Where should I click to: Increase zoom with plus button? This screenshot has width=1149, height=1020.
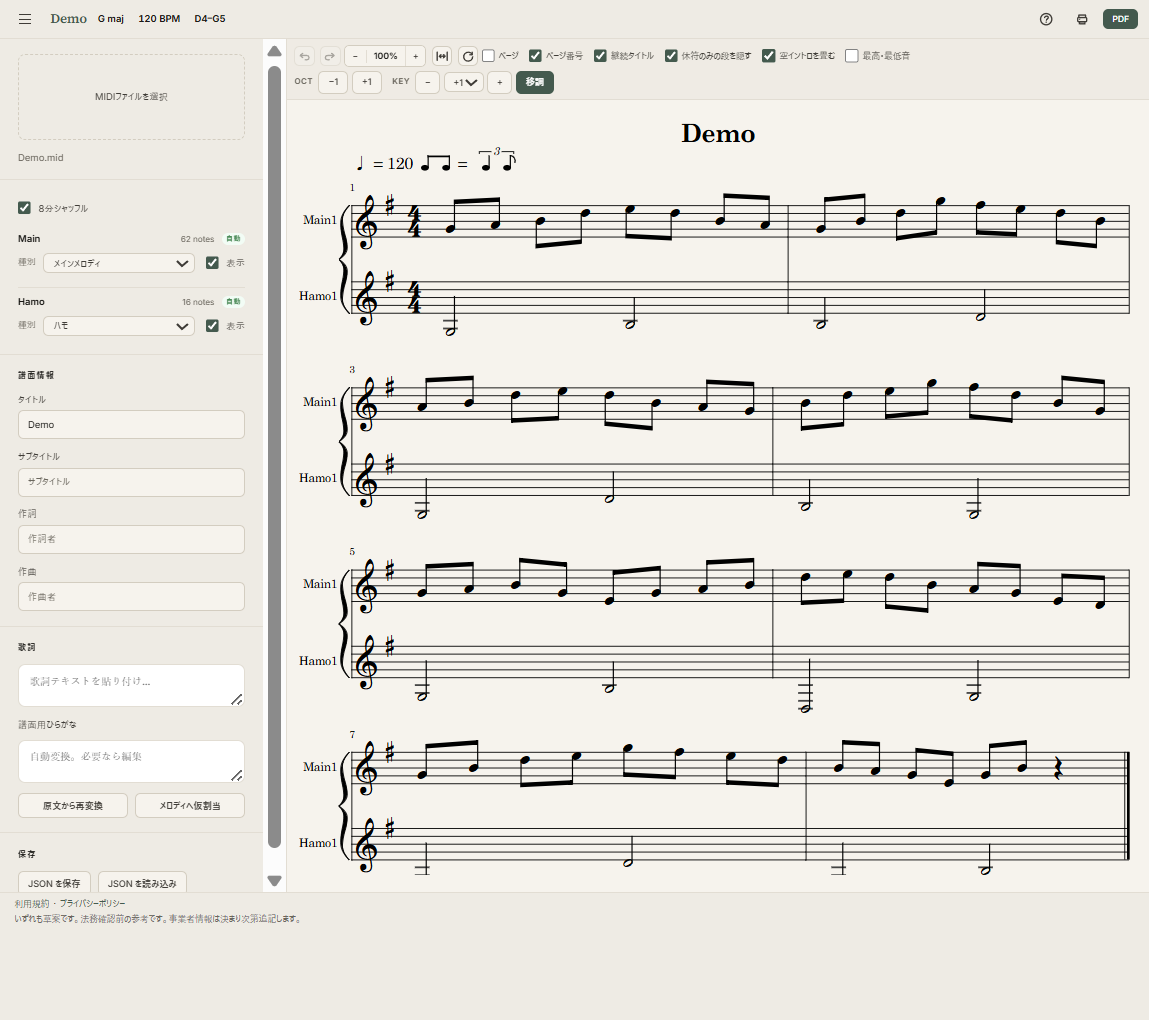click(x=415, y=56)
